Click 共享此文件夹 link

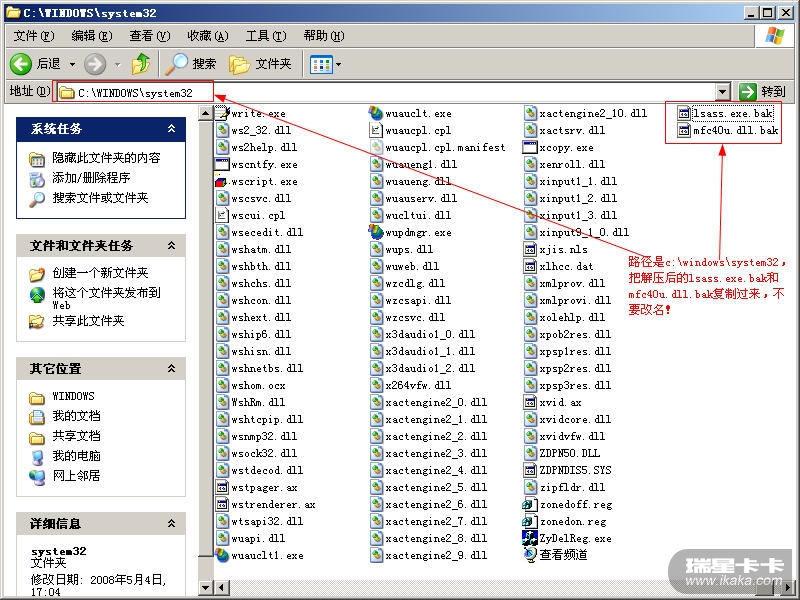click(x=88, y=320)
